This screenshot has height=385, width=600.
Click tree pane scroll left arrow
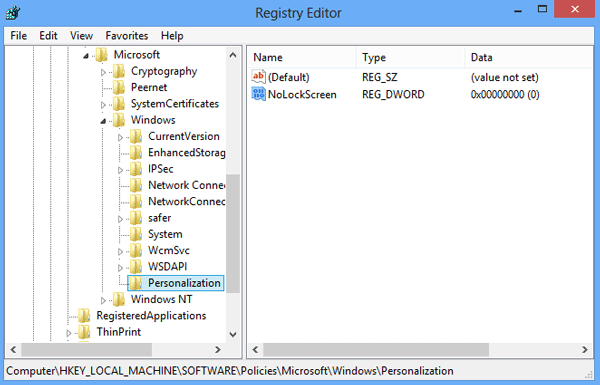coord(13,349)
